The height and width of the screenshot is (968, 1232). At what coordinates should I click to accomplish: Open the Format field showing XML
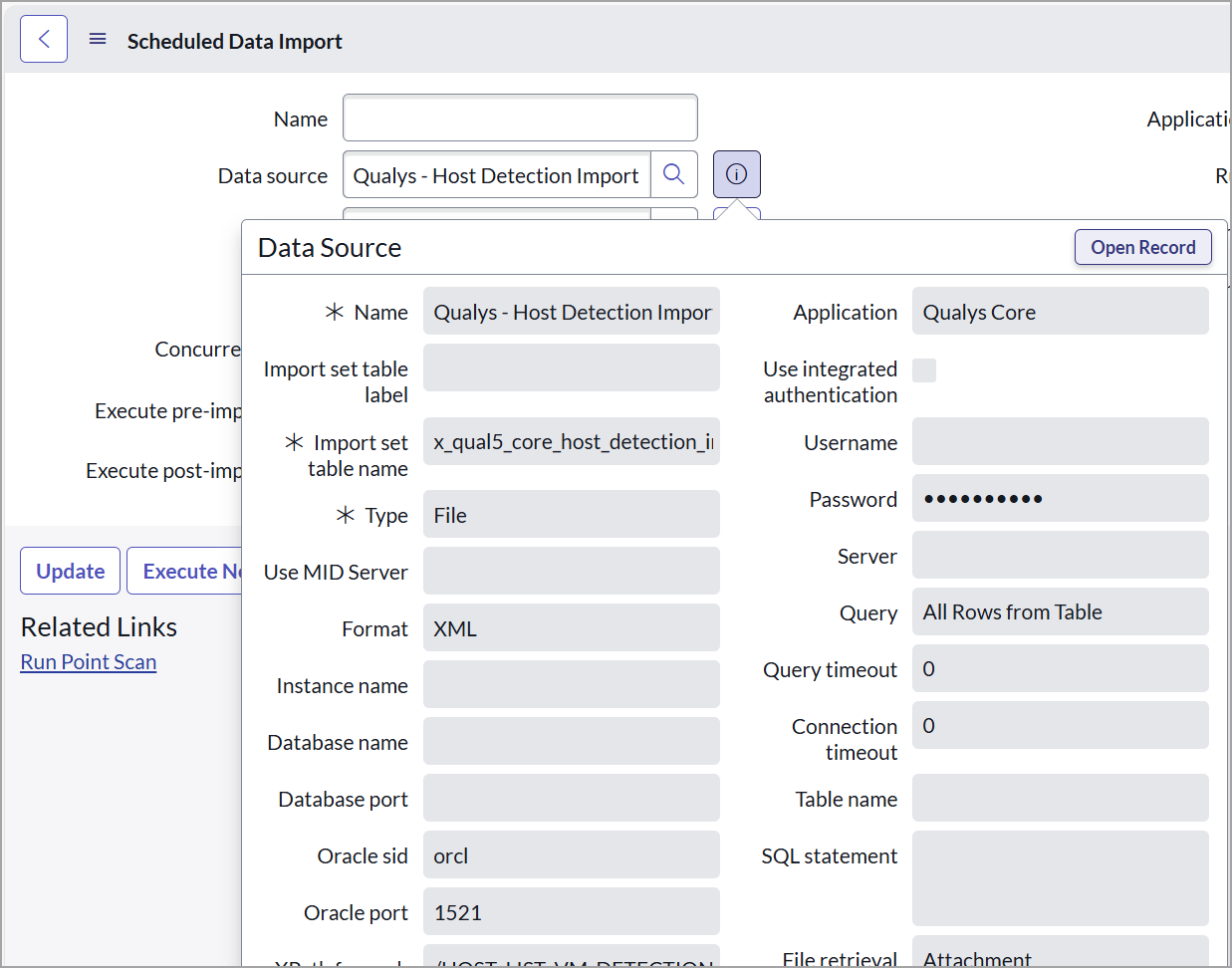pos(571,628)
